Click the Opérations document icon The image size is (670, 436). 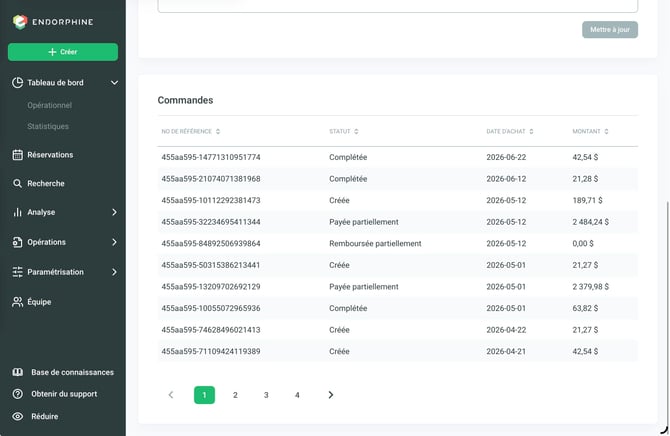coord(18,242)
